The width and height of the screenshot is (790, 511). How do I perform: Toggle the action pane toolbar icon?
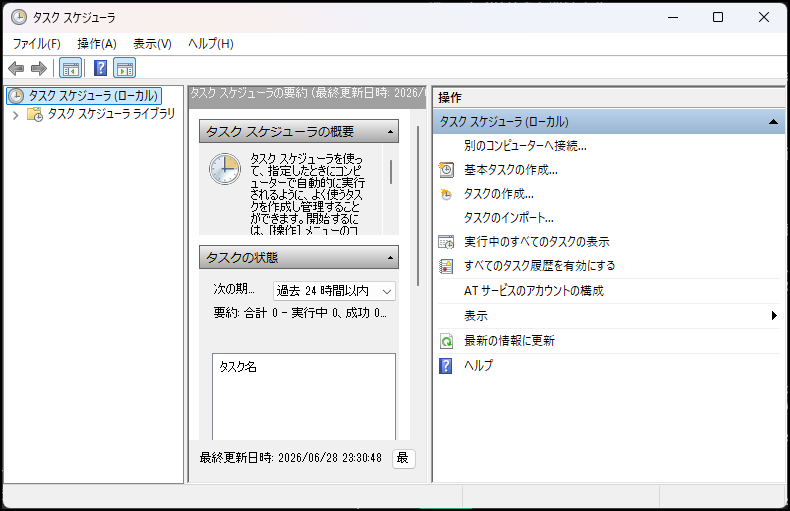click(124, 68)
